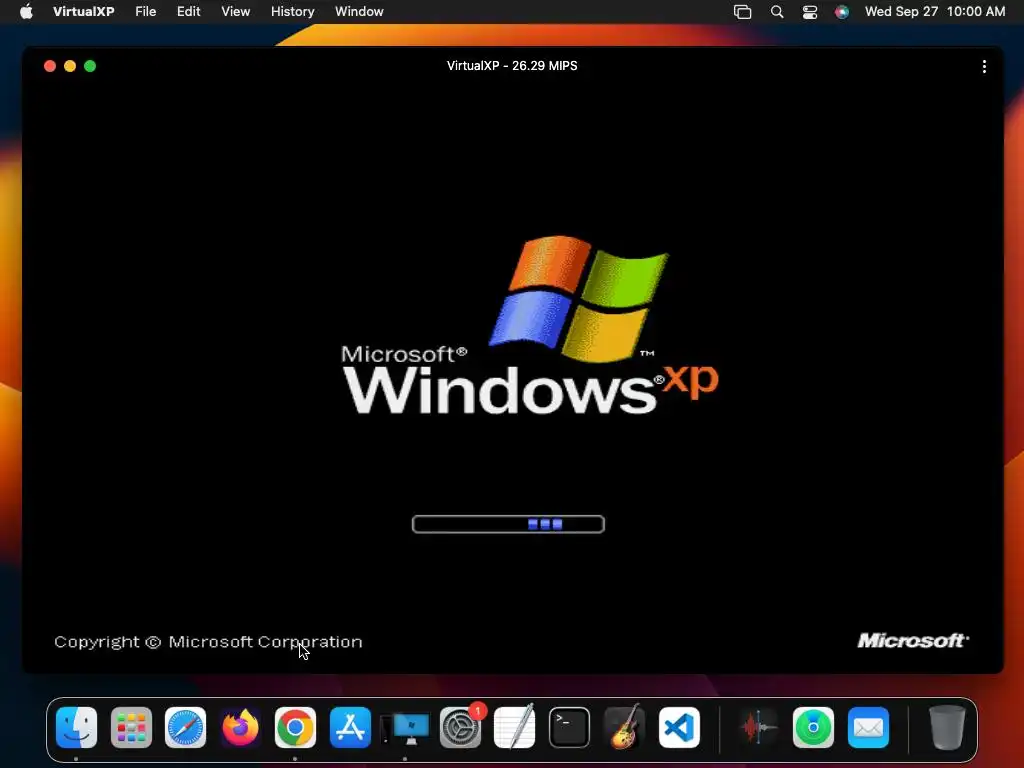Click the Microsoft logo at bottom right
This screenshot has height=768, width=1024.
(x=913, y=641)
